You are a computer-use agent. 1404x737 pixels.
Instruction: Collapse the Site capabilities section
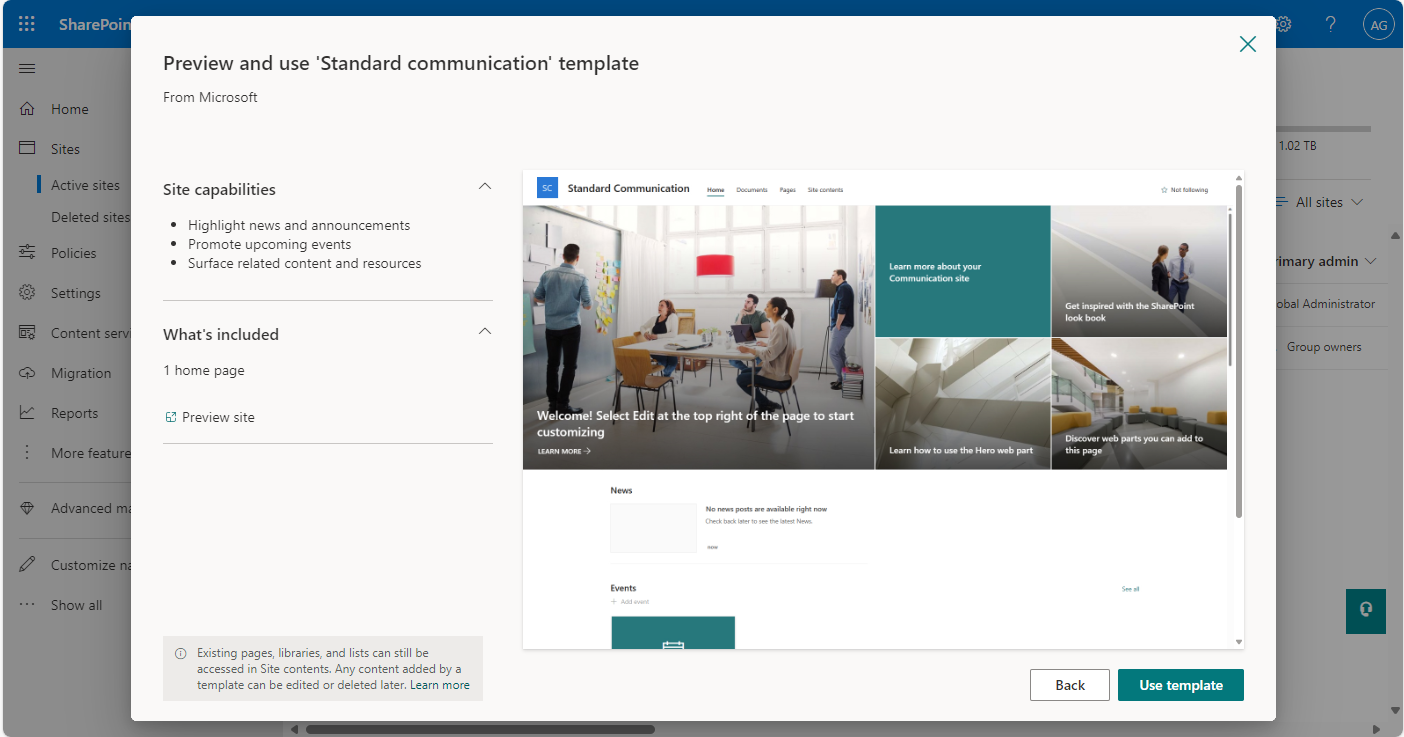[x=484, y=186]
